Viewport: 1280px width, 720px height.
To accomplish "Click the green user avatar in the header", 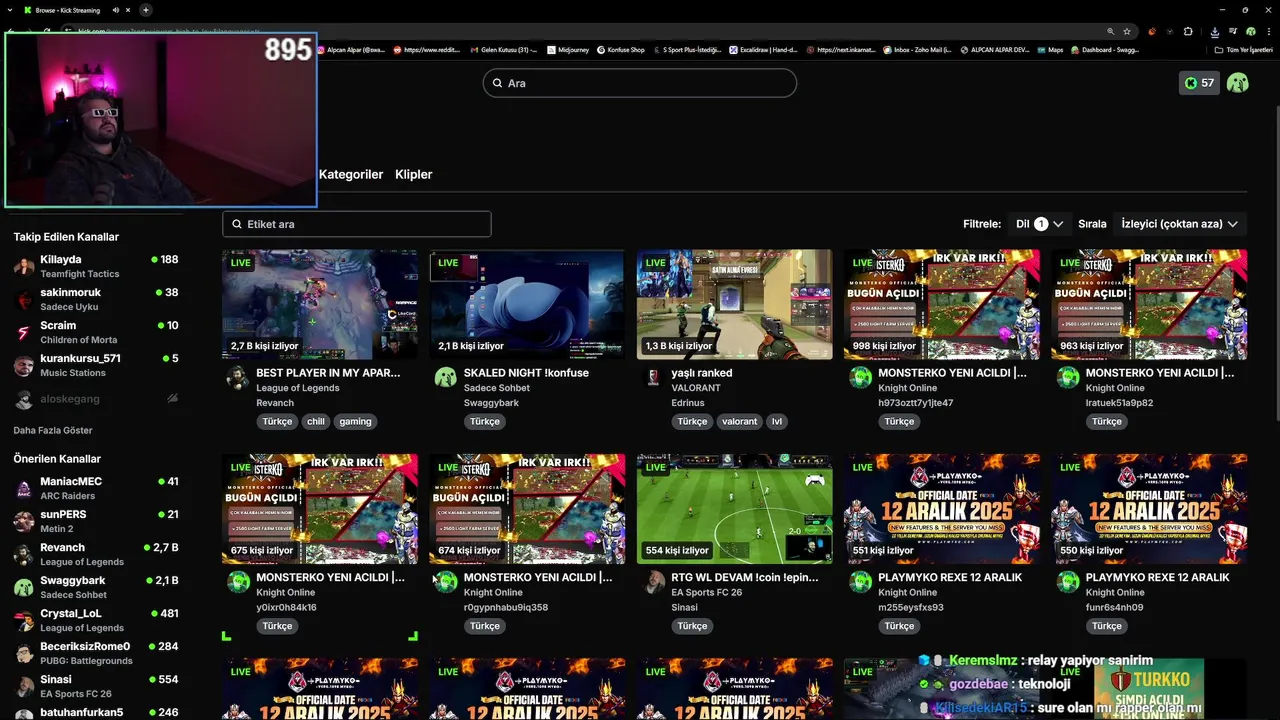I will [1237, 83].
